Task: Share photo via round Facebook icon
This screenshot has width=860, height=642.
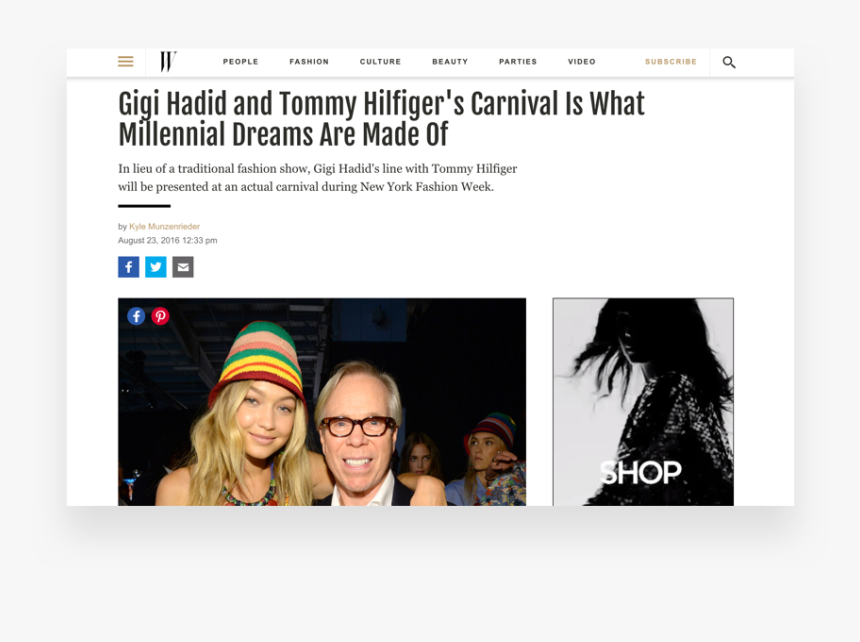Action: pyautogui.click(x=137, y=316)
